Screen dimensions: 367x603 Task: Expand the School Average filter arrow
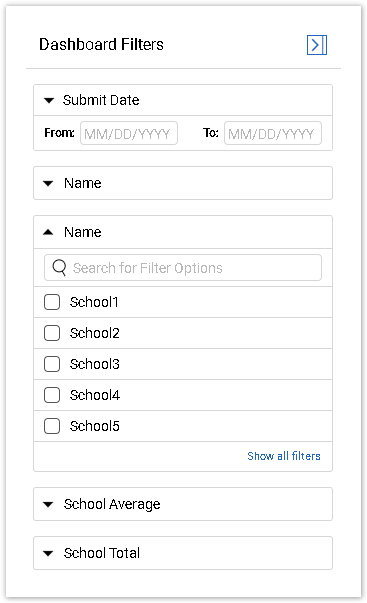pyautogui.click(x=48, y=504)
